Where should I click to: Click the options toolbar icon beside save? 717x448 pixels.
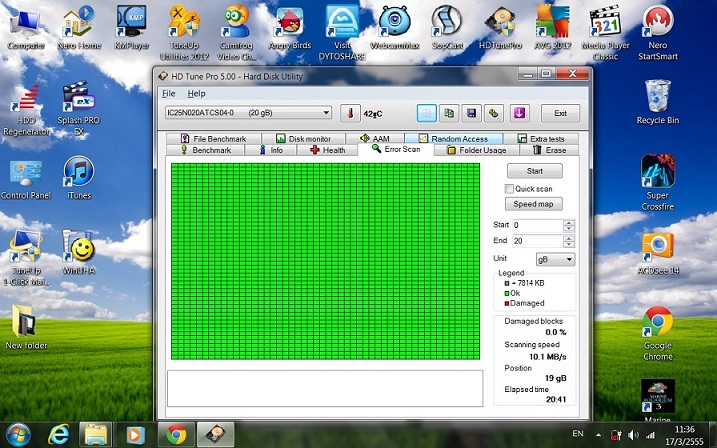[494, 113]
